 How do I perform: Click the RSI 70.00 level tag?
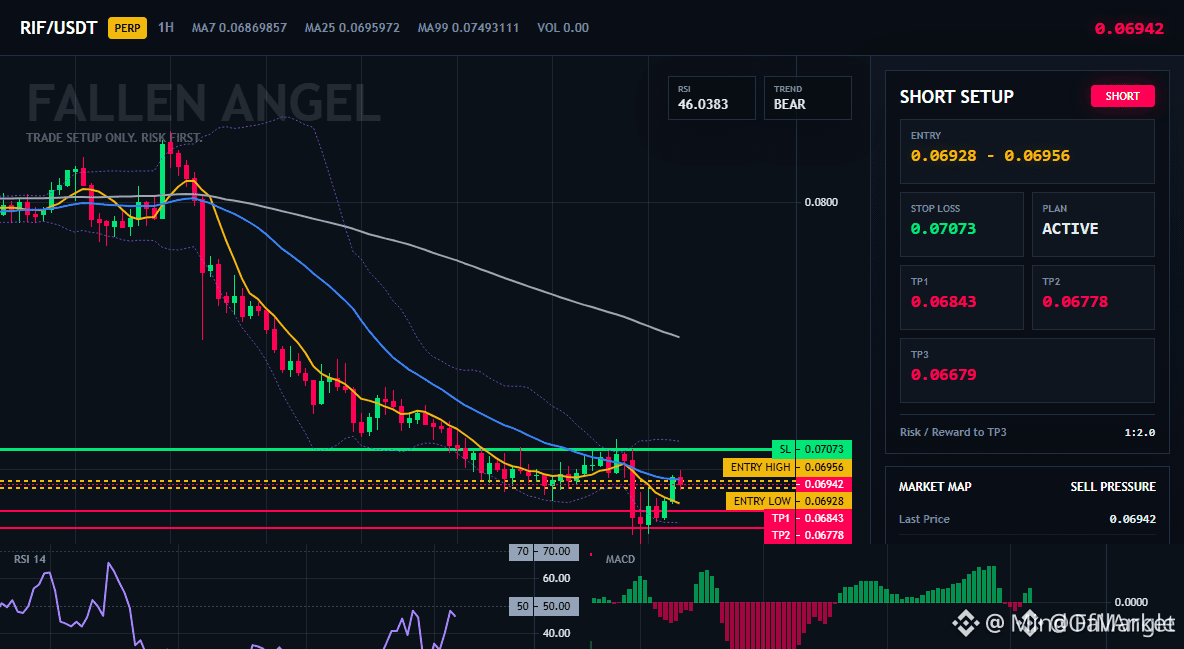544,552
